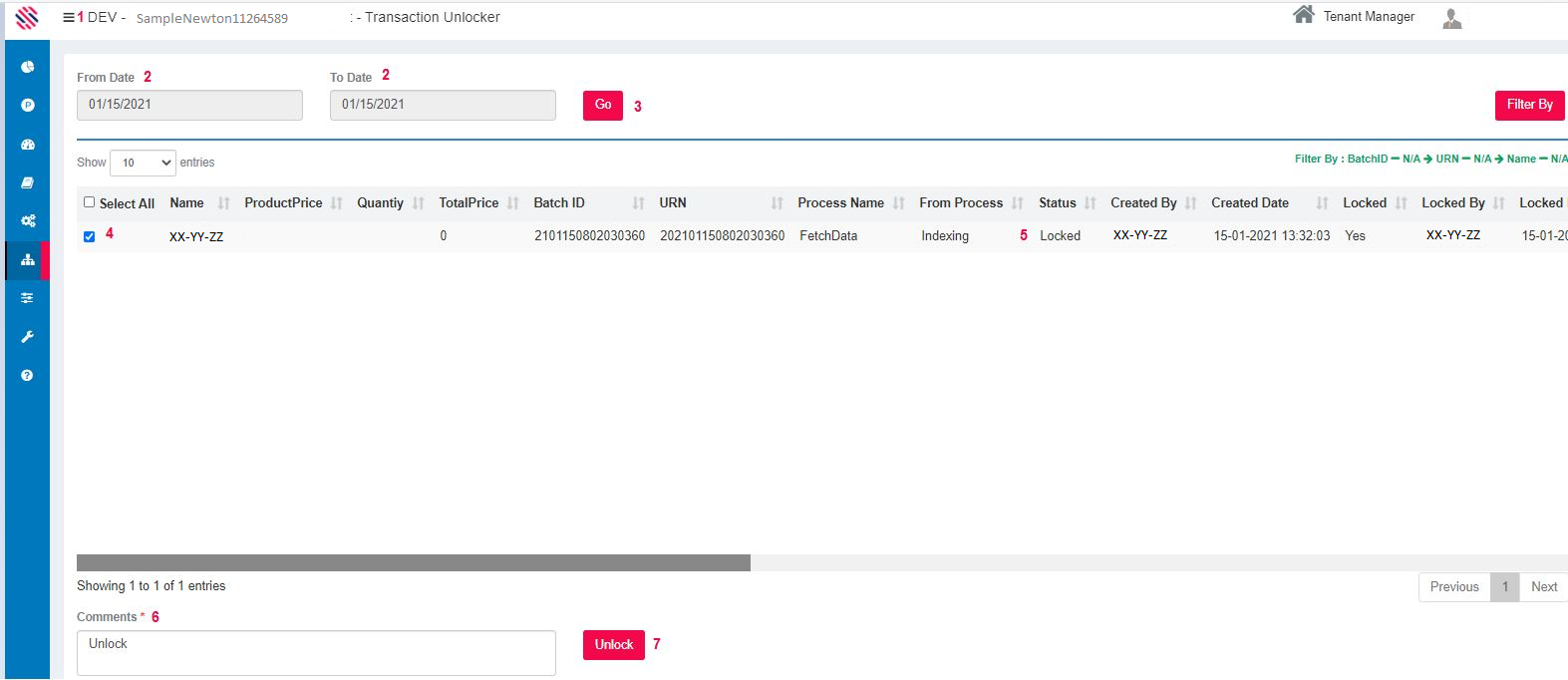Click the Previous pagination button
Screen dimensions: 1568x680
click(x=1453, y=587)
